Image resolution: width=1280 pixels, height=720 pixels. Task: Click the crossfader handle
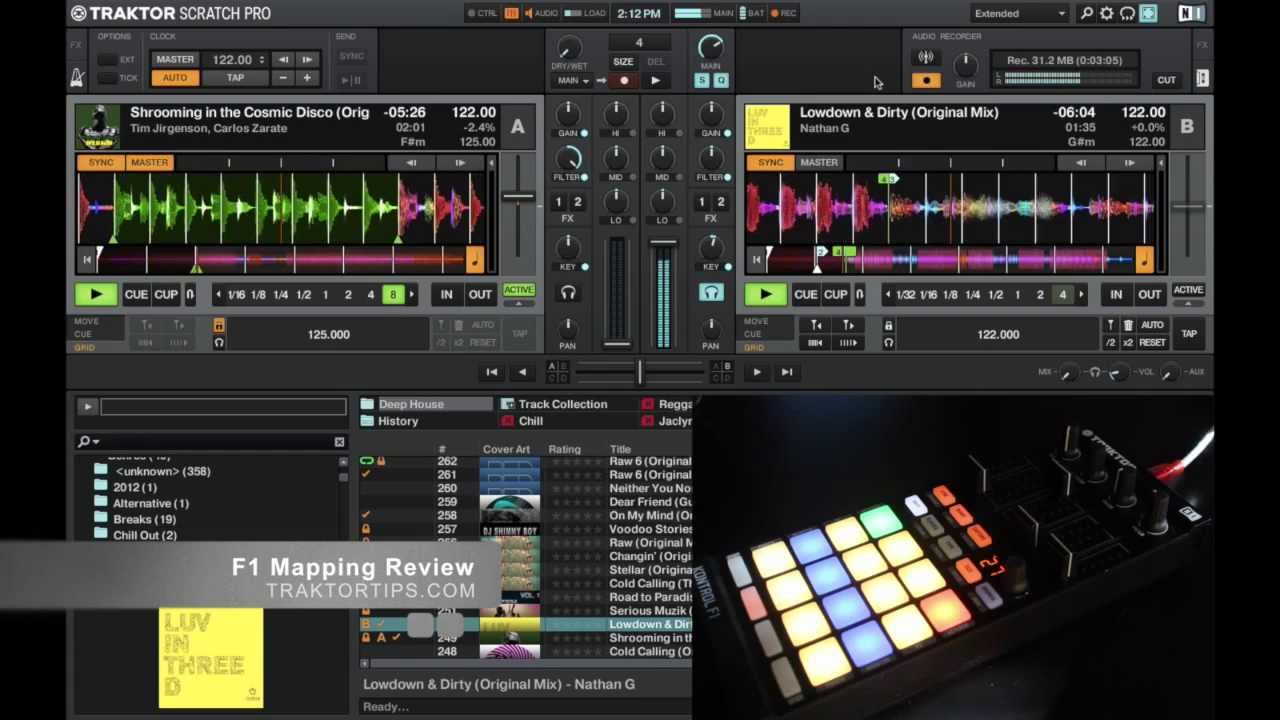[640, 372]
